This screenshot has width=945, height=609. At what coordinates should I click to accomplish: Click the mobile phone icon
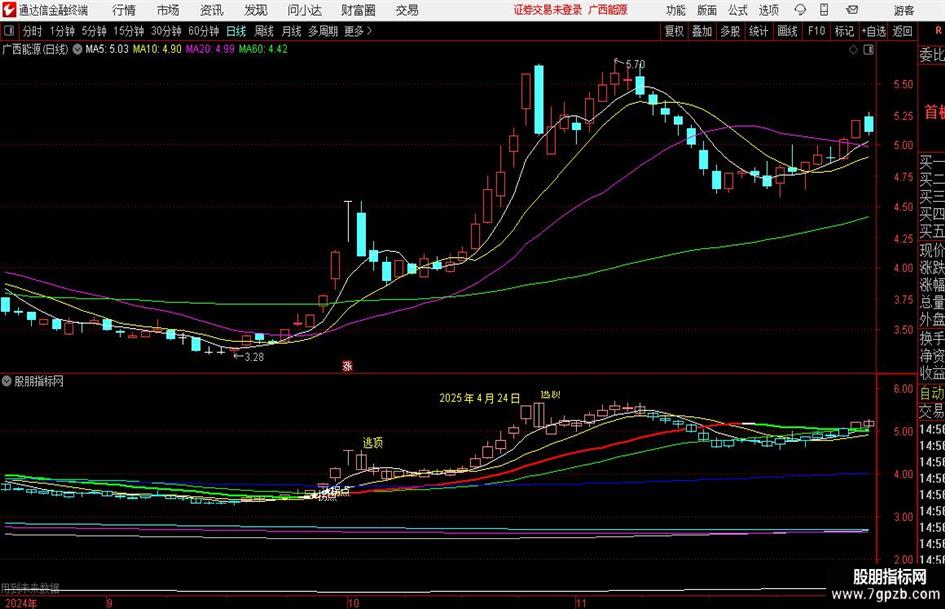(x=824, y=10)
